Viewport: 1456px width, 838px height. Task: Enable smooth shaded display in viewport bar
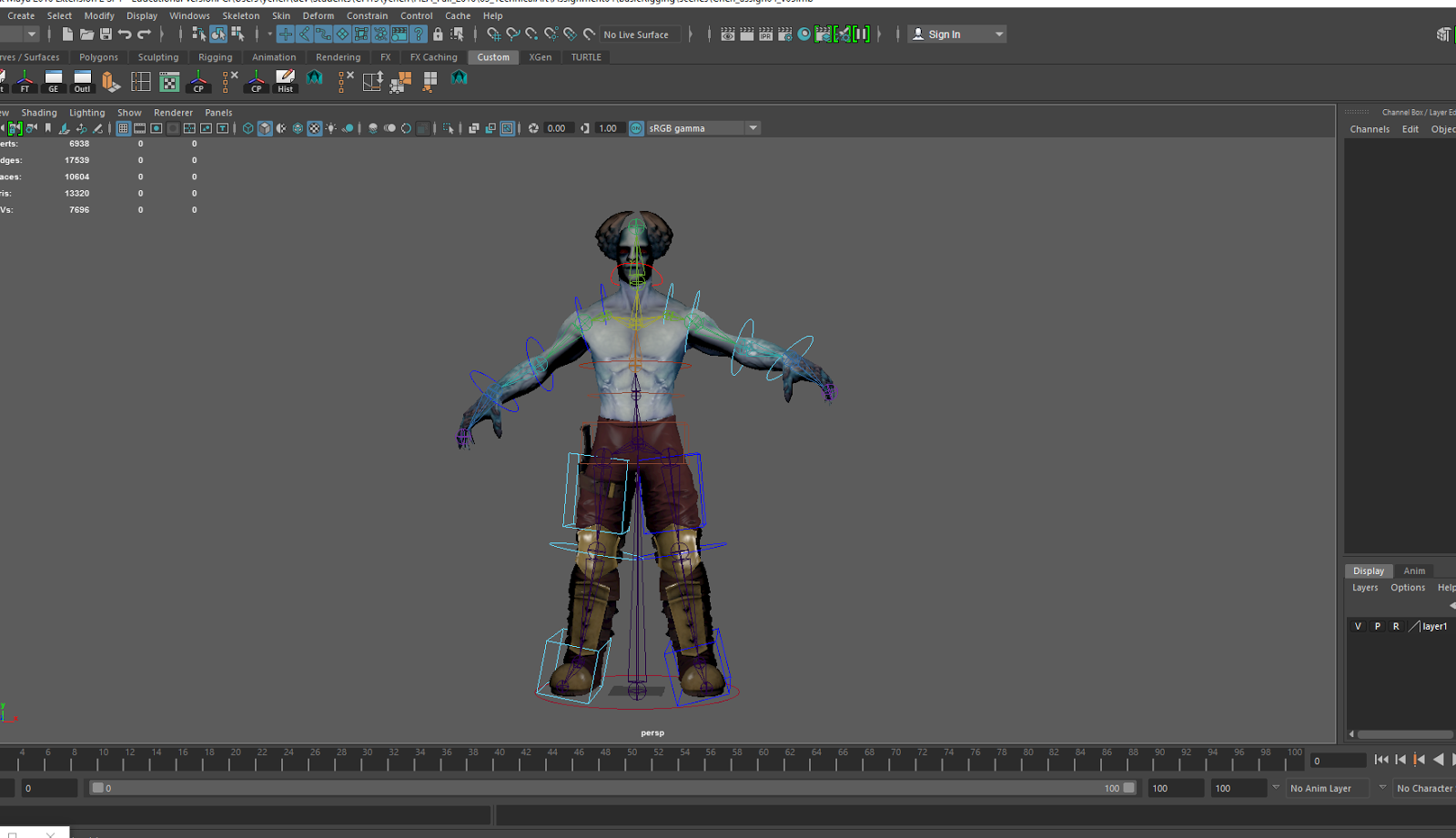click(x=264, y=127)
